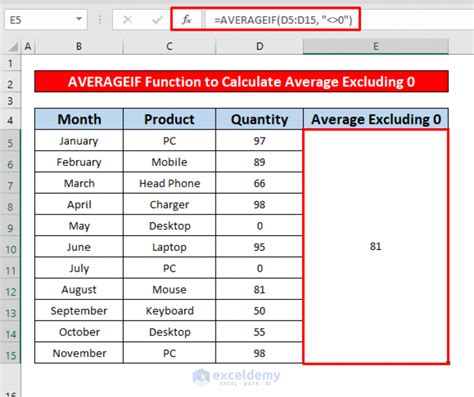Select row 4 header
The width and height of the screenshot is (474, 397).
pyautogui.click(x=10, y=119)
